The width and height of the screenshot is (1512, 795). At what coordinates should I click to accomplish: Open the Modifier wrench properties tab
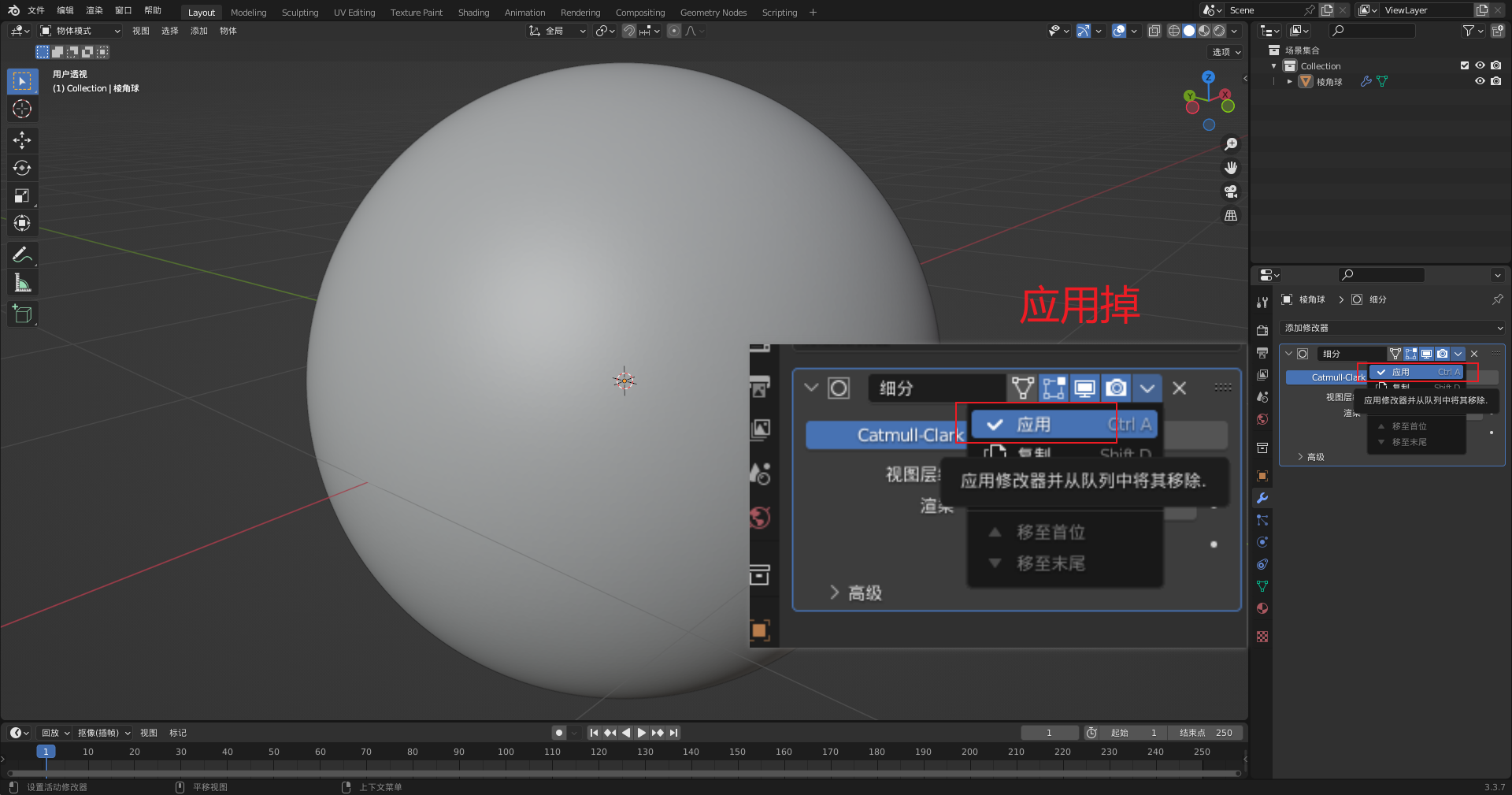pos(1262,498)
